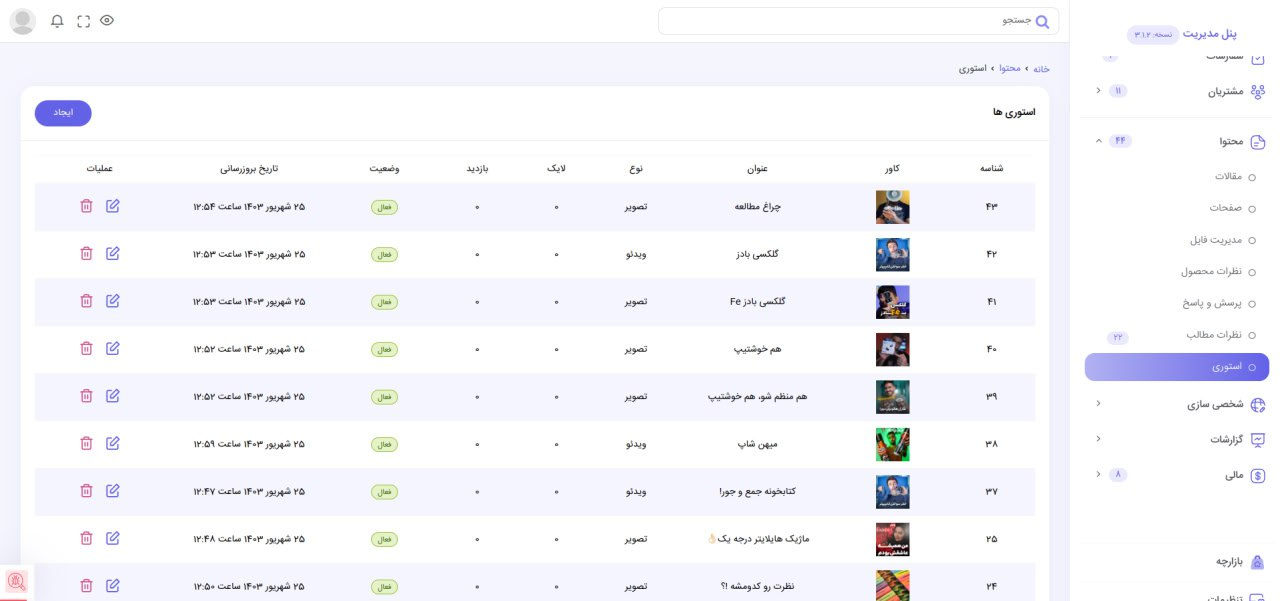Viewport: 1280px width, 601px height.
Task: Open the cover thumbnail of چراغ مطالعه
Action: [x=892, y=207]
